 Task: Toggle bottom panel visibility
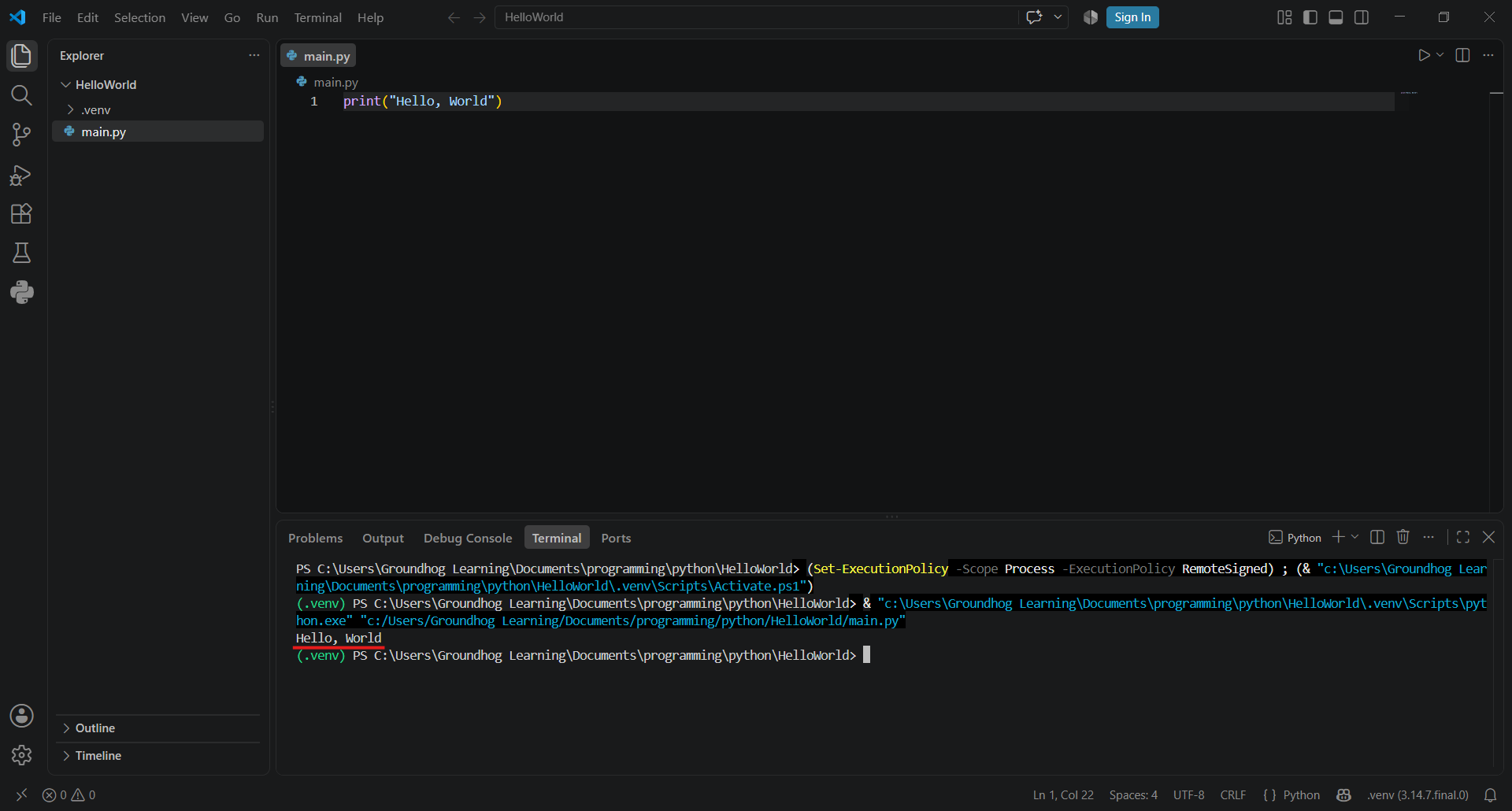[x=1336, y=17]
